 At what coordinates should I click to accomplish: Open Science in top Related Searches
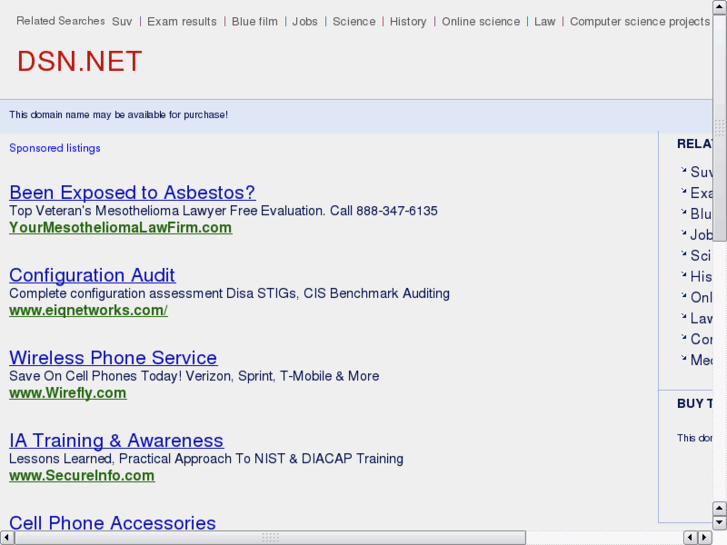point(354,22)
